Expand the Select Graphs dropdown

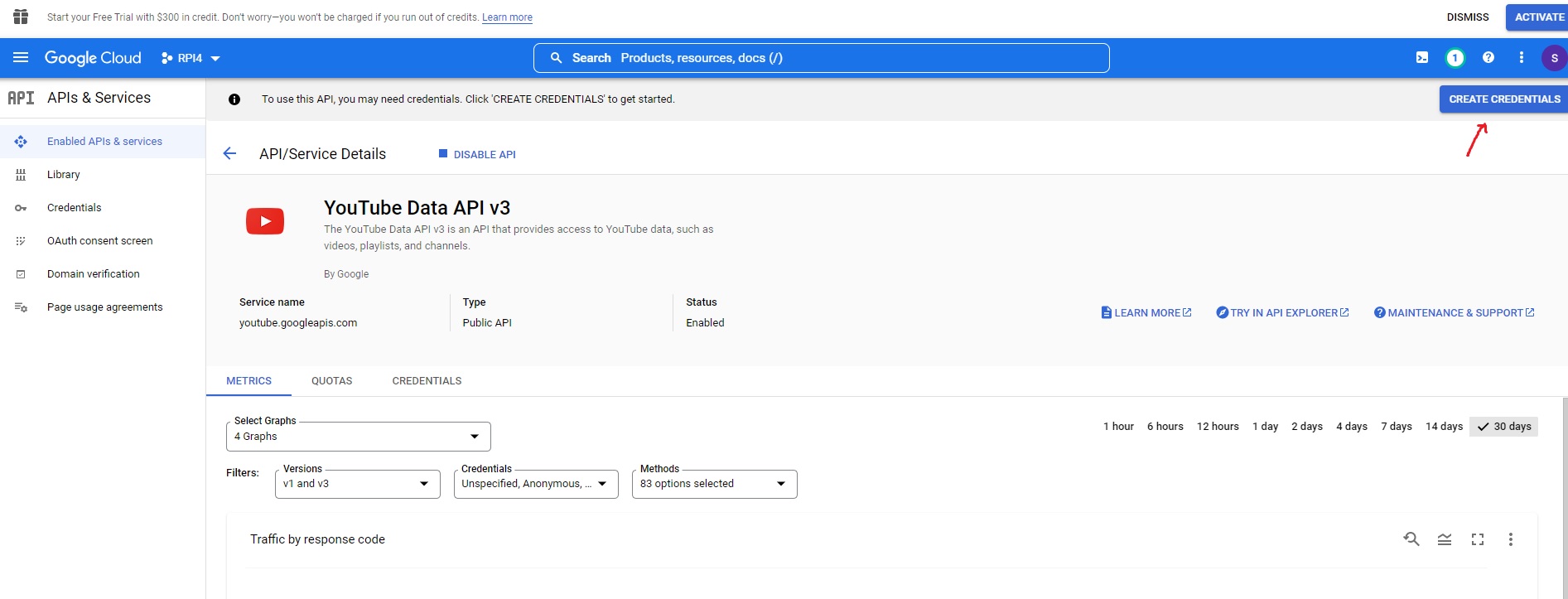point(358,437)
